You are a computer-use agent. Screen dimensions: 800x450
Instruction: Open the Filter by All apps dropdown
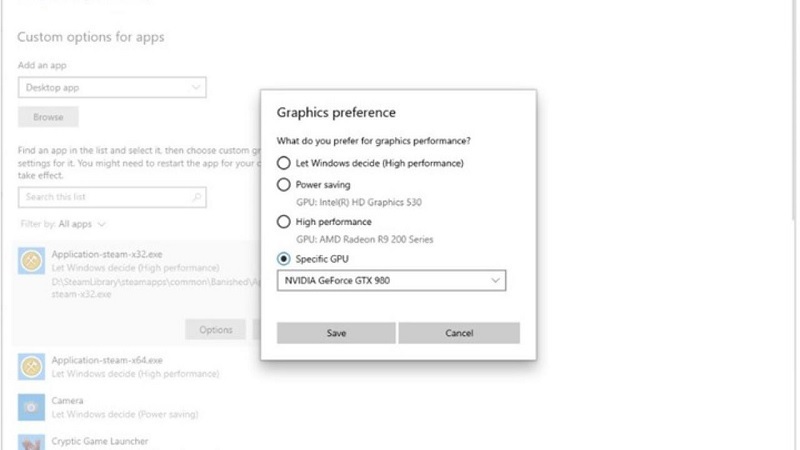point(82,224)
